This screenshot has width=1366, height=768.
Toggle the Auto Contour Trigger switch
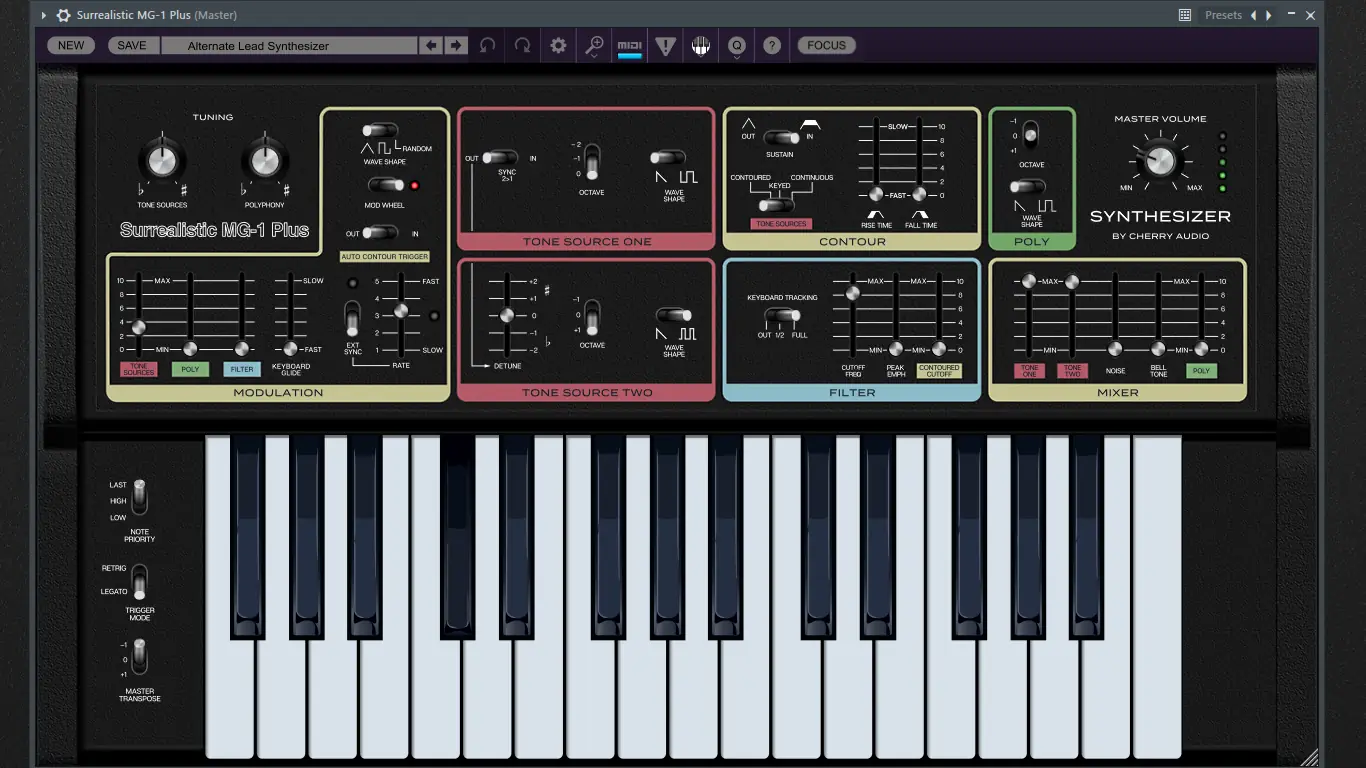click(x=379, y=233)
